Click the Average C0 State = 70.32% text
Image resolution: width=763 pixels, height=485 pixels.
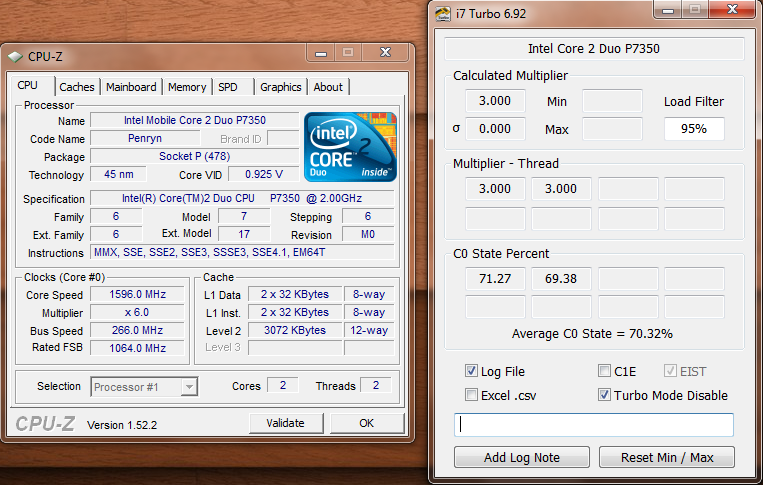point(592,334)
